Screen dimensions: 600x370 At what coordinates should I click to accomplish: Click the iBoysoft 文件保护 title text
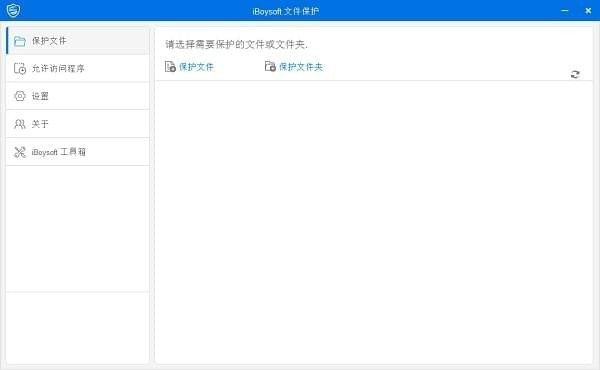click(285, 11)
